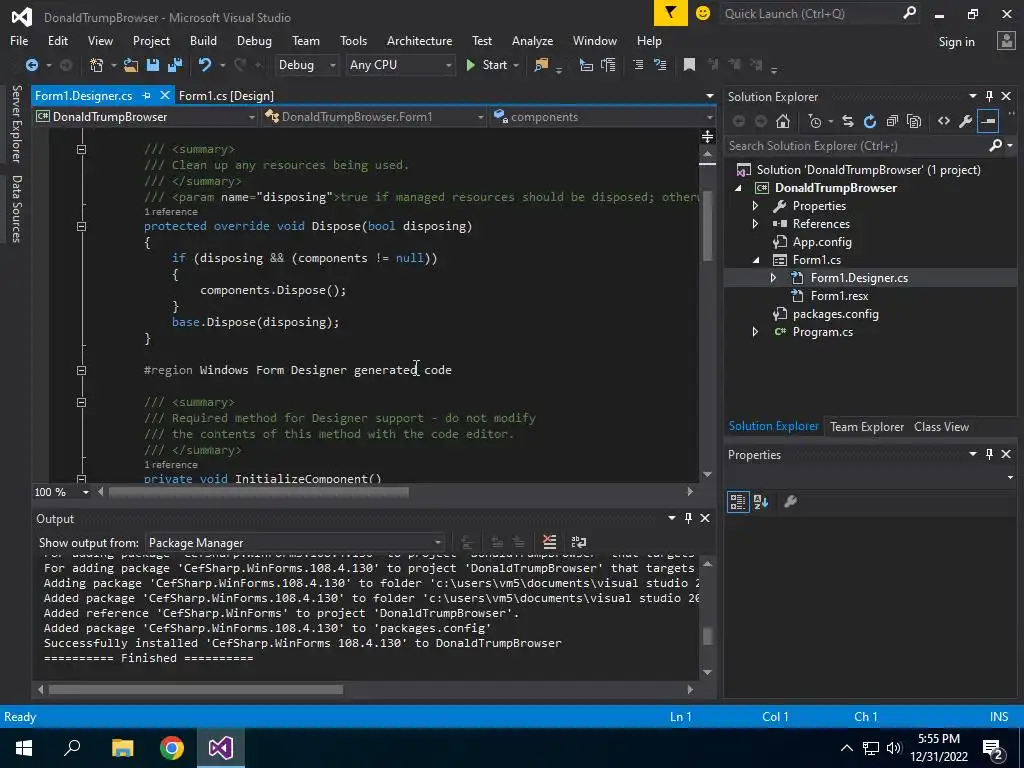Go to Solution Explorer Home view
The width and height of the screenshot is (1024, 768).
coord(783,121)
